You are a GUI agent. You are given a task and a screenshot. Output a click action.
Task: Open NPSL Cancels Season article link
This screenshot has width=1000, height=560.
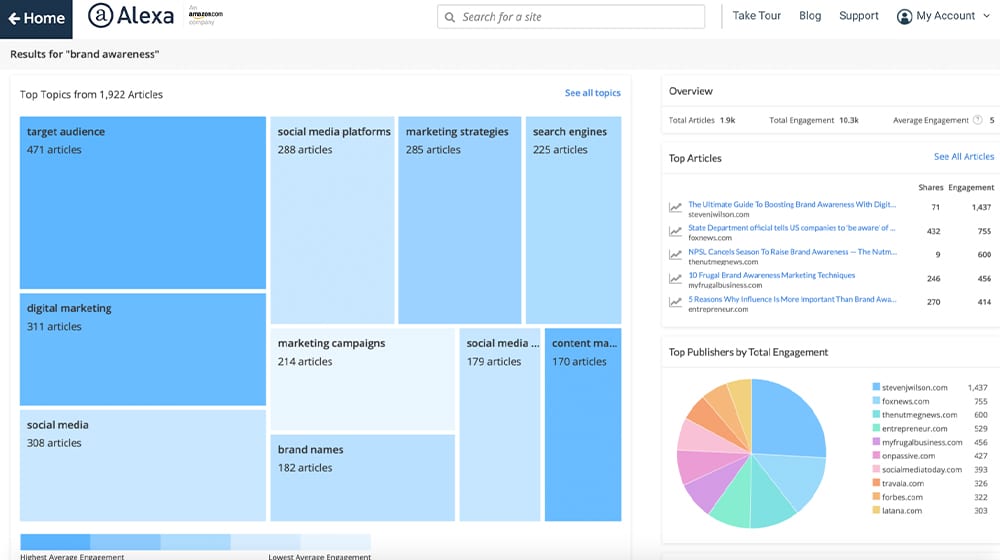792,251
